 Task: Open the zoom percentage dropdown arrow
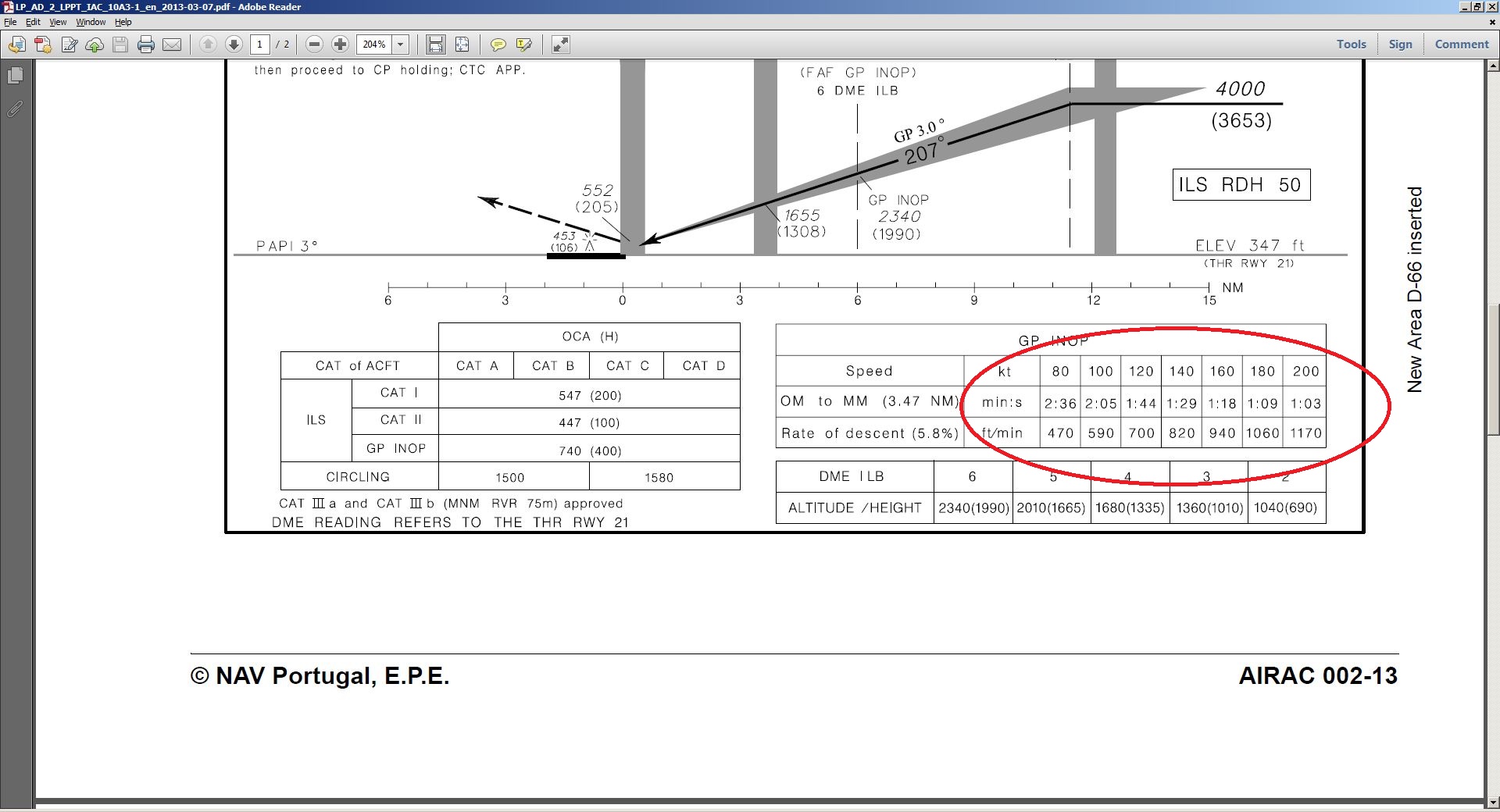click(401, 45)
